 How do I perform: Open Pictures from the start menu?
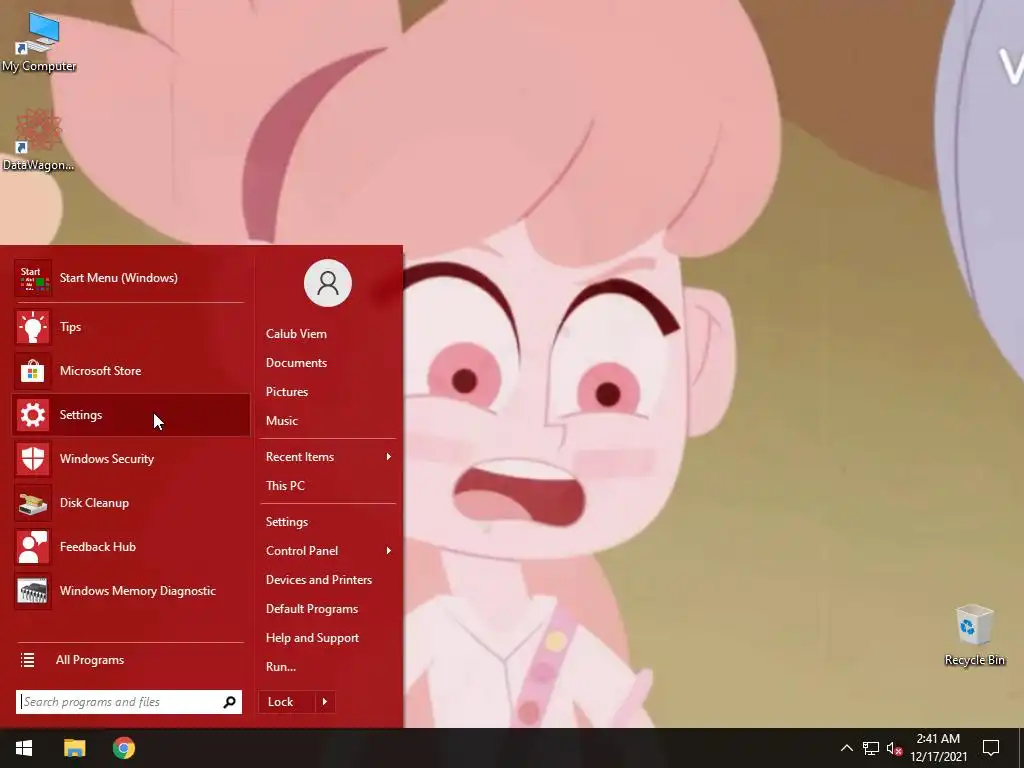(x=287, y=392)
